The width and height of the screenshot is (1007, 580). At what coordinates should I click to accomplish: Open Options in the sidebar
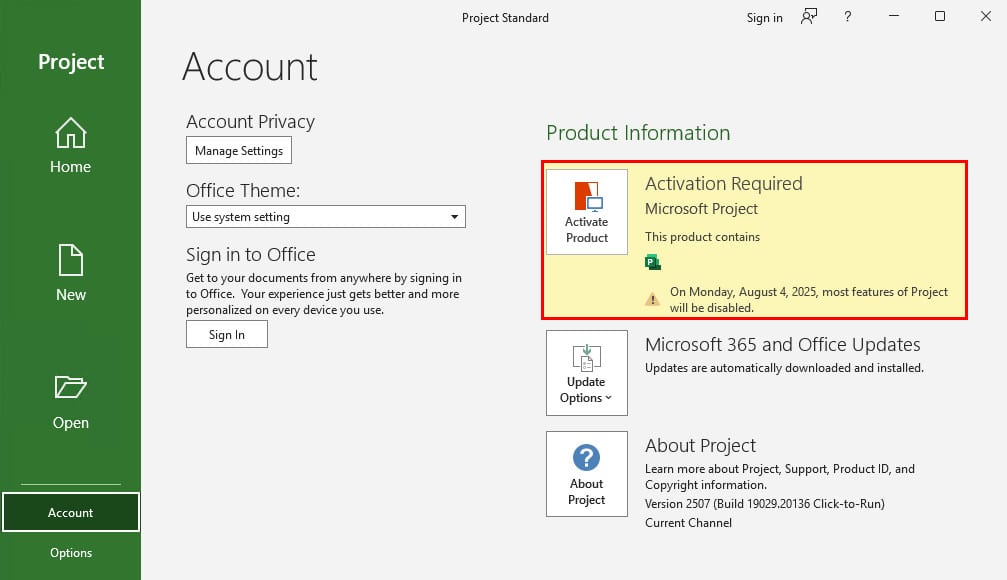pos(71,552)
